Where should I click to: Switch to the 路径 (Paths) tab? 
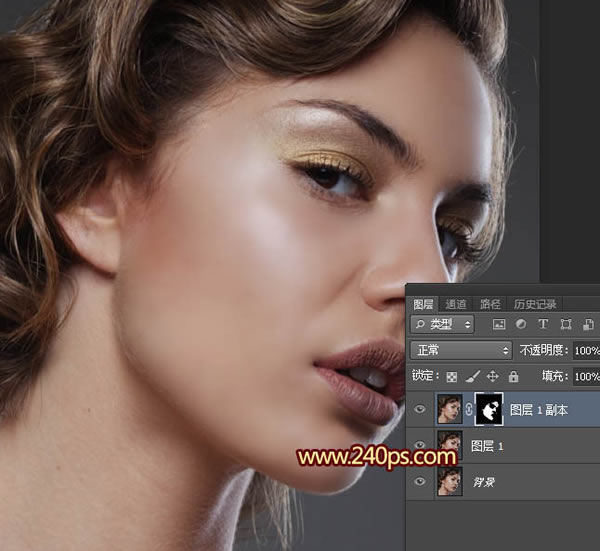pos(490,304)
